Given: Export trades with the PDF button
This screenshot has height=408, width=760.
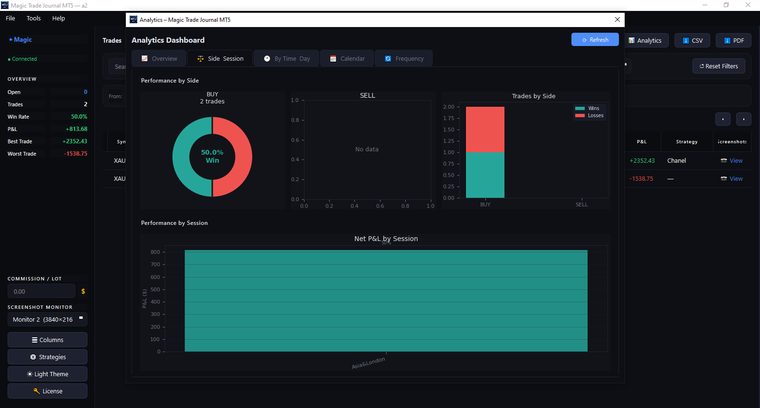Looking at the screenshot, I should [x=734, y=41].
